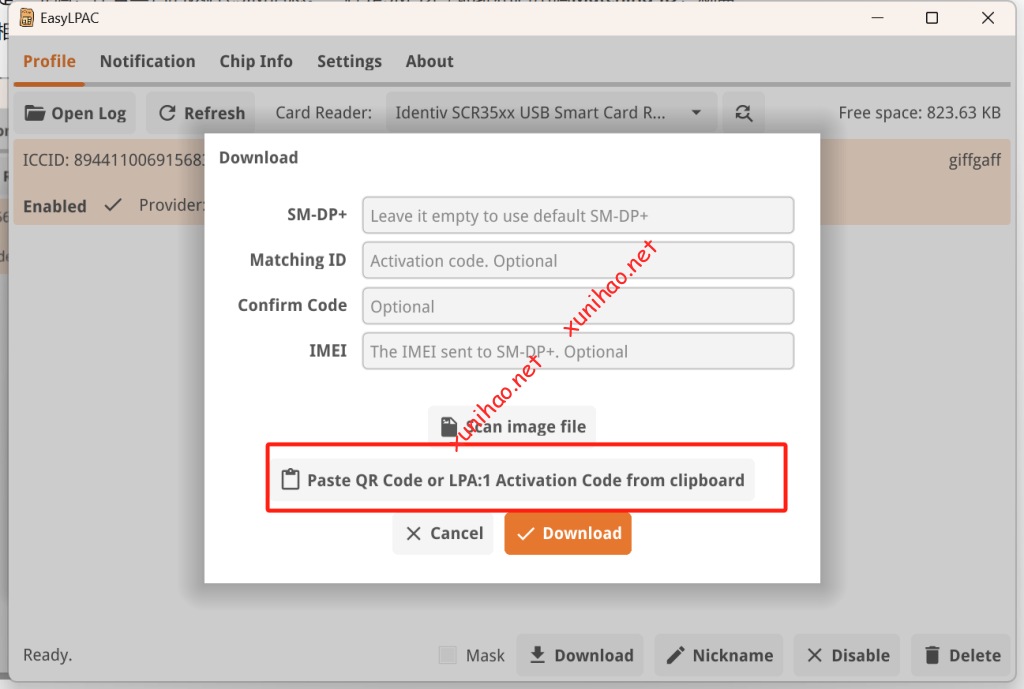1024x689 pixels.
Task: Click the card reader rescan icon
Action: (743, 113)
